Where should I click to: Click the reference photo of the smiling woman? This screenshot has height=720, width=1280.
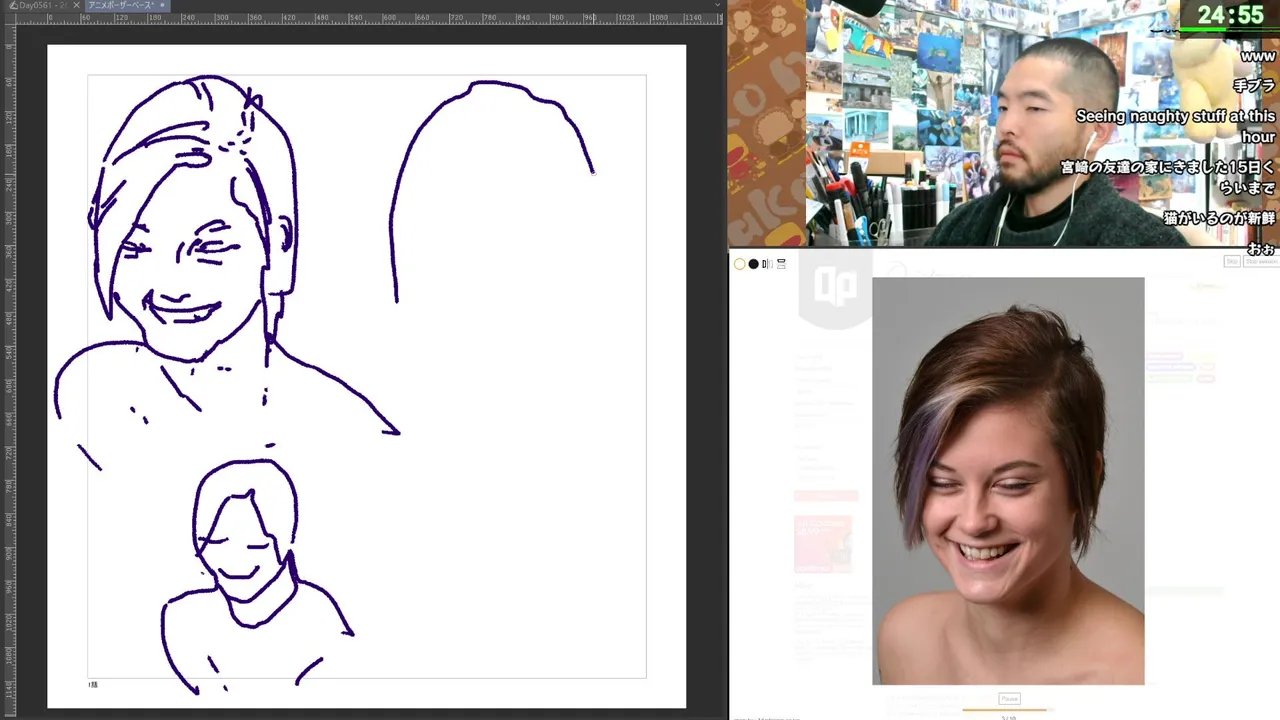pos(1008,481)
